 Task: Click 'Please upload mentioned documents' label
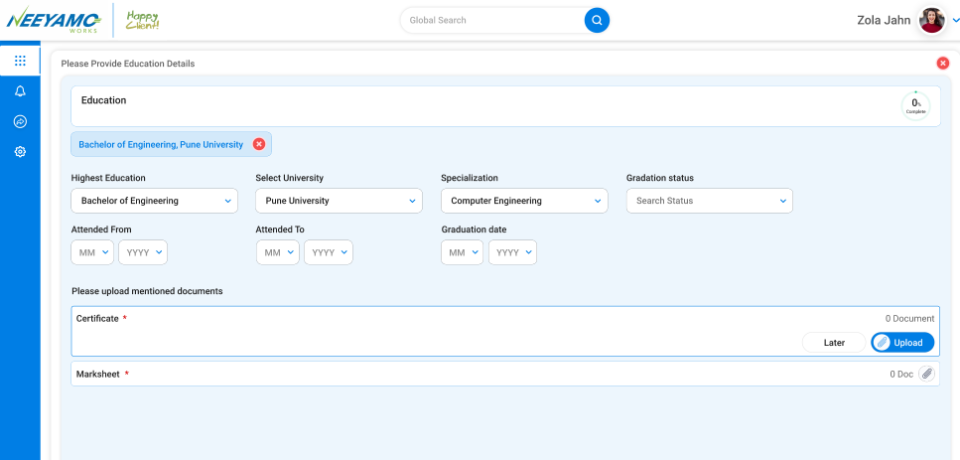point(147,292)
